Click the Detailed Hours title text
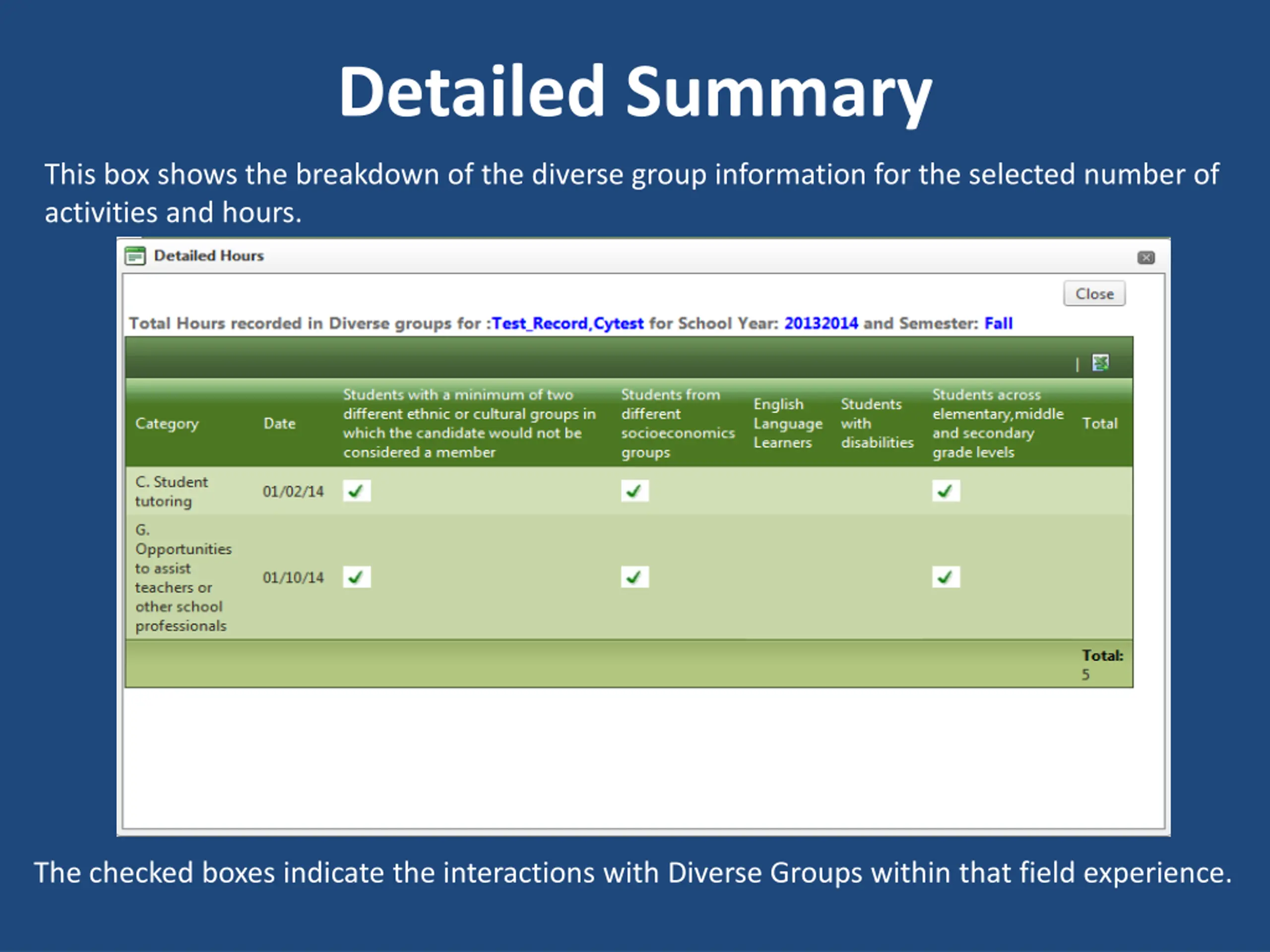The width and height of the screenshot is (1270, 952). [208, 255]
